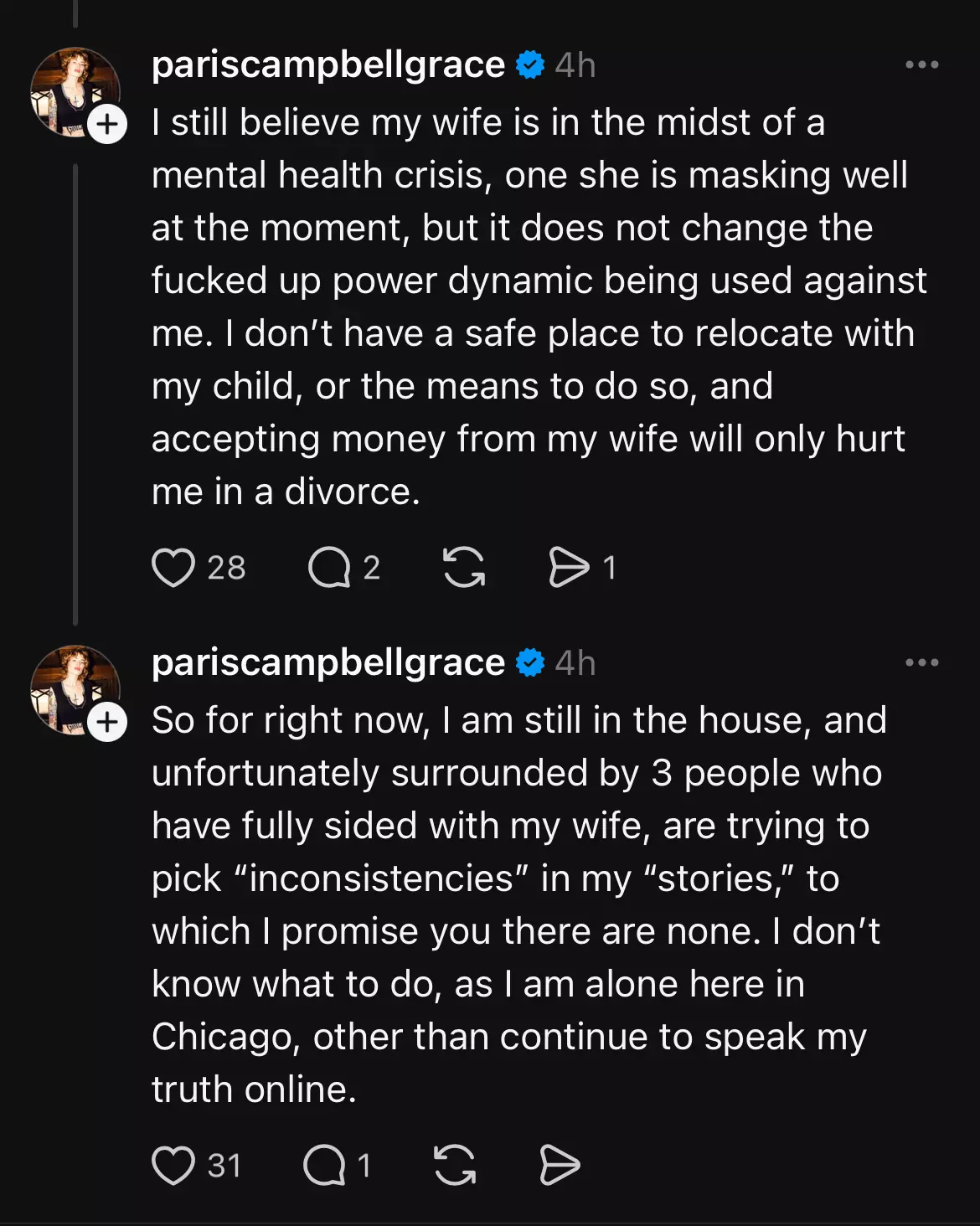View the 28 likes count on first post

[x=226, y=568]
